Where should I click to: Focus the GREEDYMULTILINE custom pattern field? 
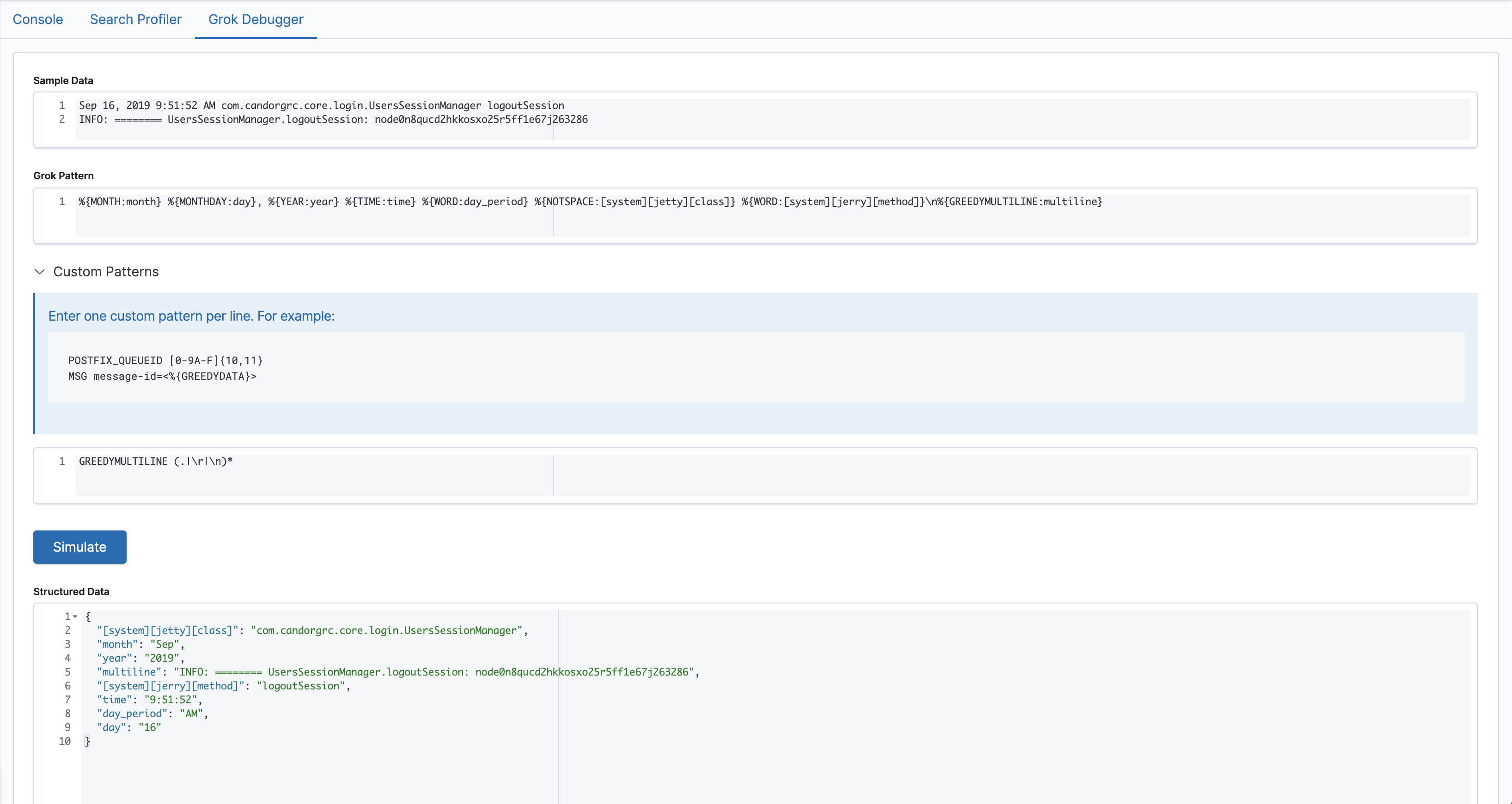[x=156, y=461]
